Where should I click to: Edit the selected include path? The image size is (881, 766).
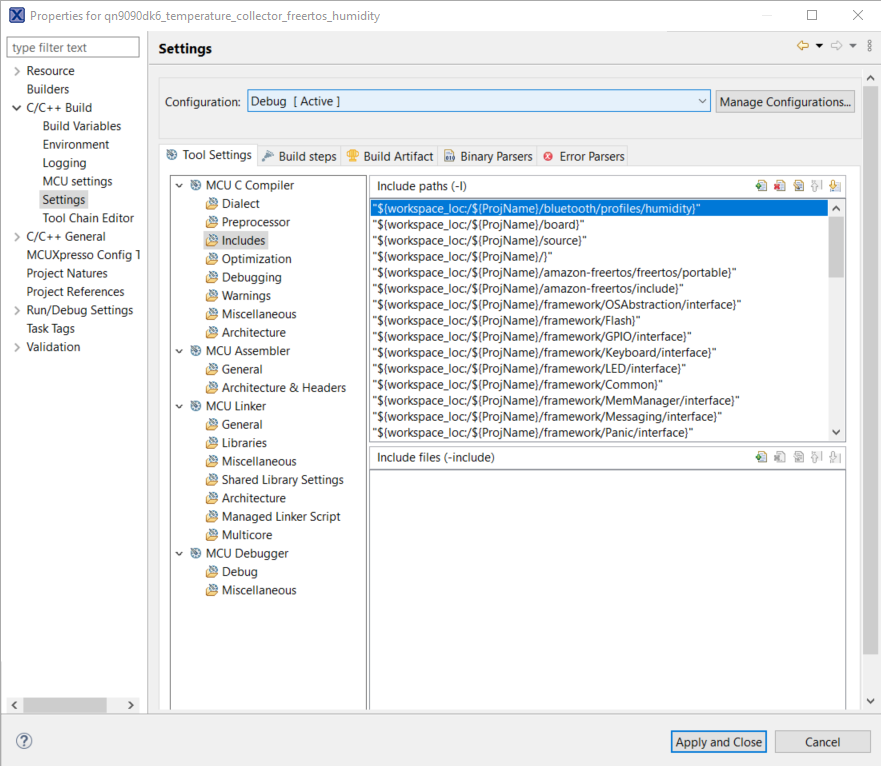[x=798, y=185]
